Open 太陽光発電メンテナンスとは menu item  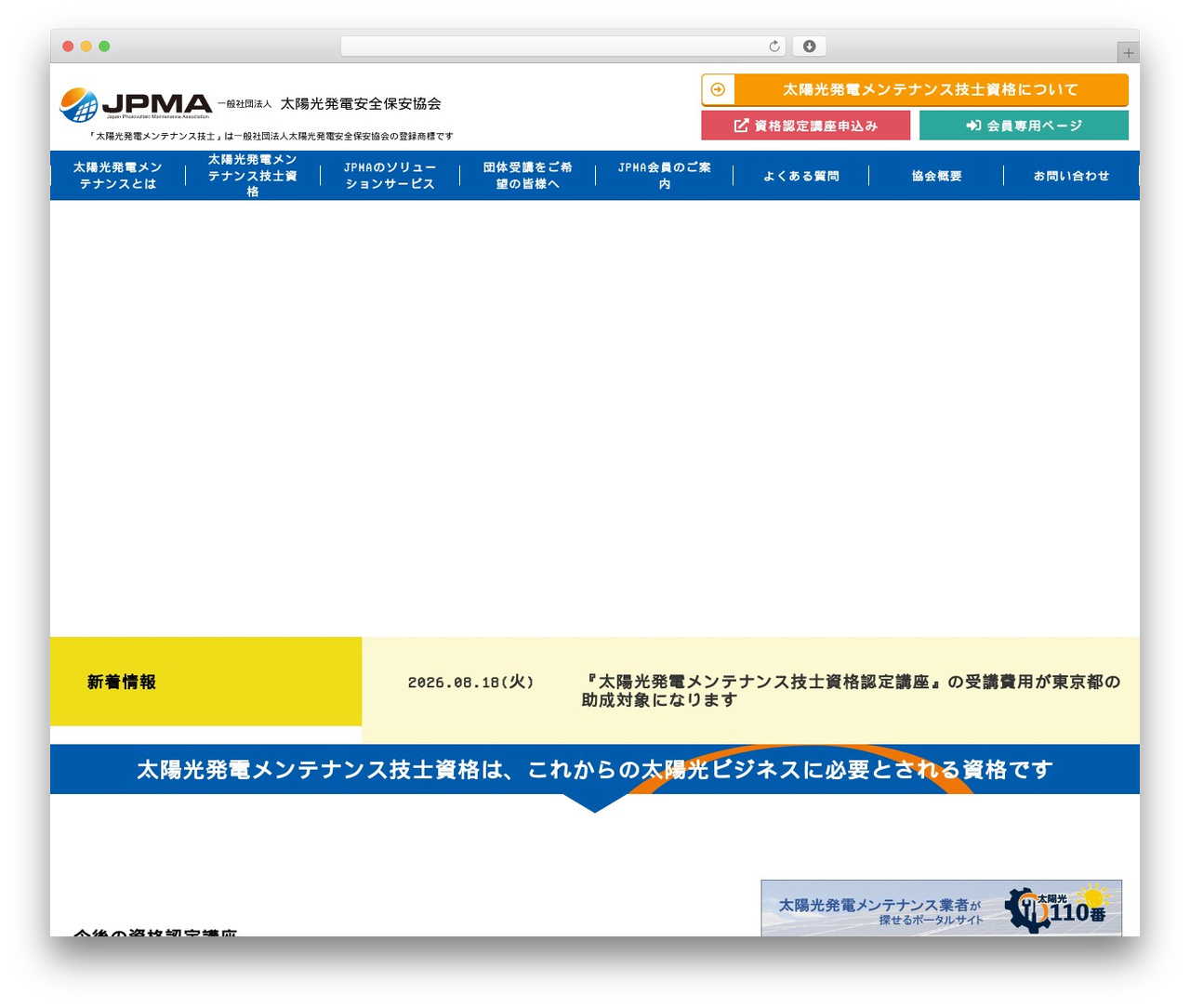[118, 176]
